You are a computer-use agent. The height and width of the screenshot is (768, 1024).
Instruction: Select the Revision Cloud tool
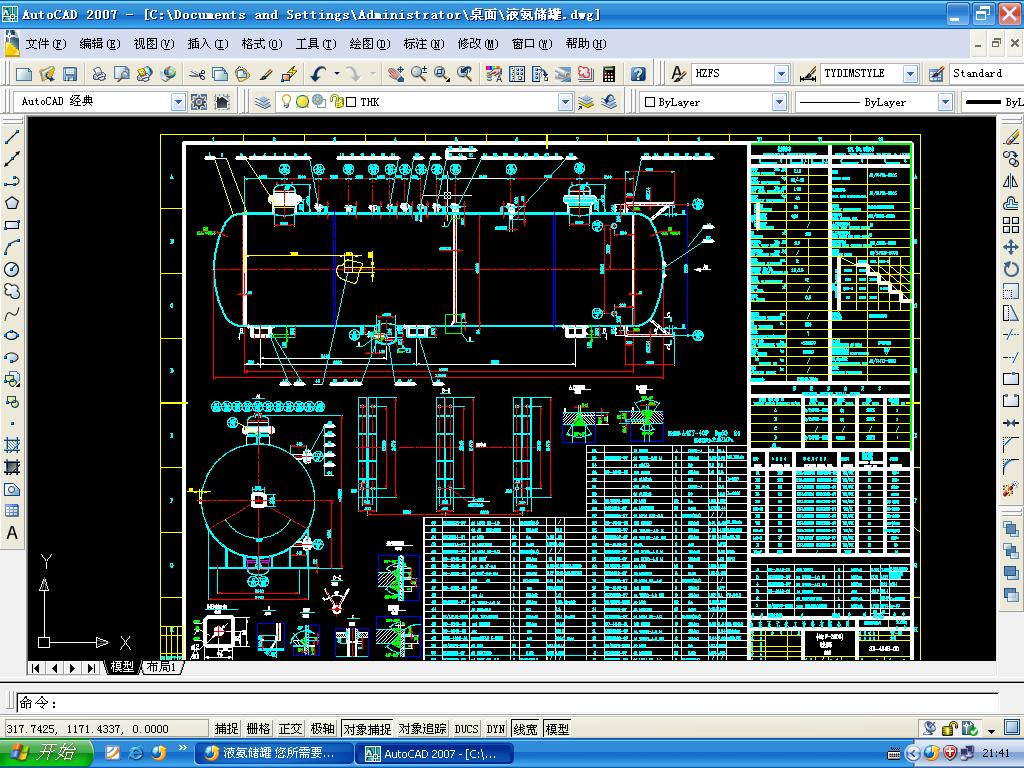12,291
